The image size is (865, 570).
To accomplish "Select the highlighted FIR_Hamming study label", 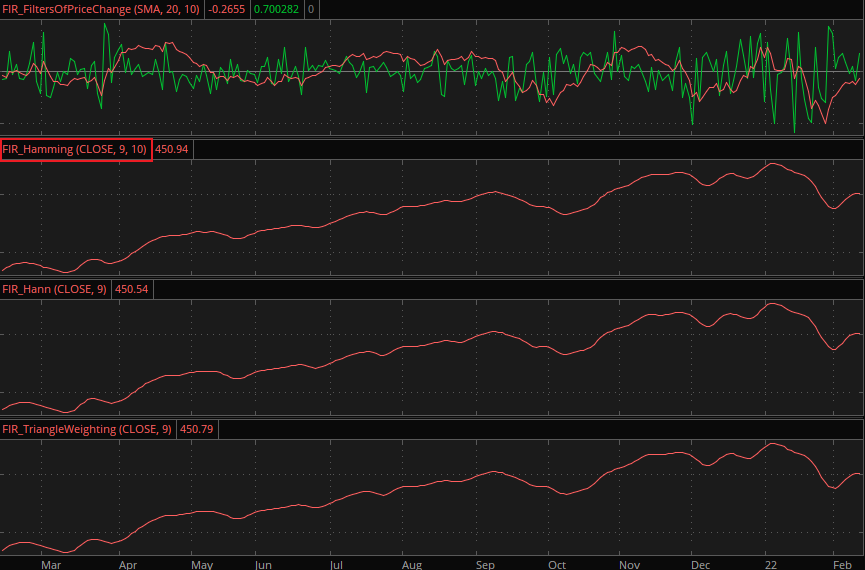I will click(76, 149).
